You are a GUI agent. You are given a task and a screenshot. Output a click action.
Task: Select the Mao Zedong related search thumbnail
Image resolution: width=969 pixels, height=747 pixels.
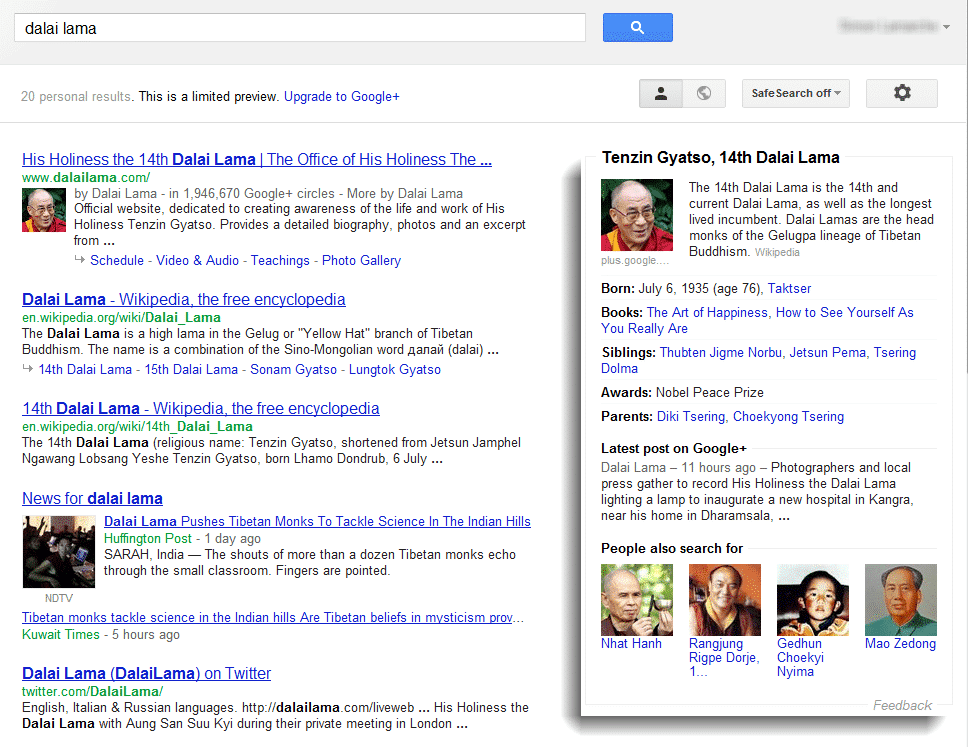pyautogui.click(x=900, y=600)
